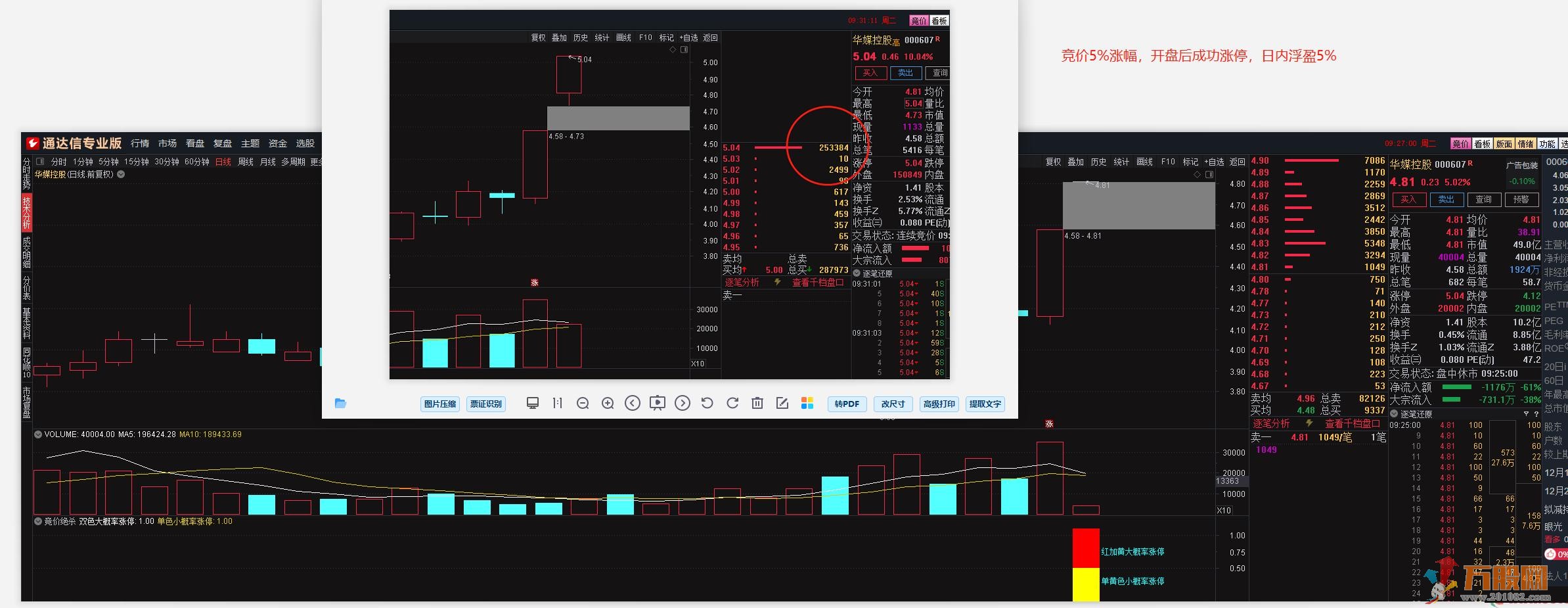The width and height of the screenshot is (1568, 608).
Task: Open 更多 period options
Action: (x=315, y=162)
